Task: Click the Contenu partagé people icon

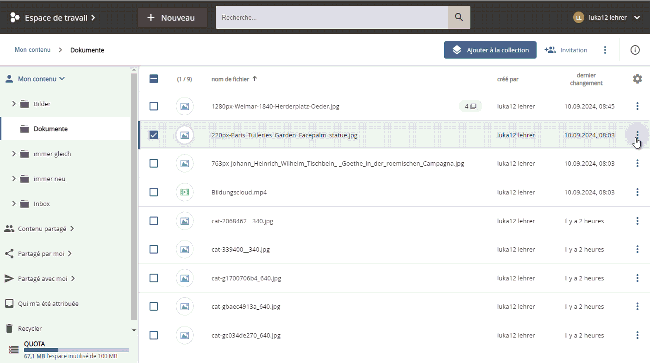Action: [x=9, y=228]
